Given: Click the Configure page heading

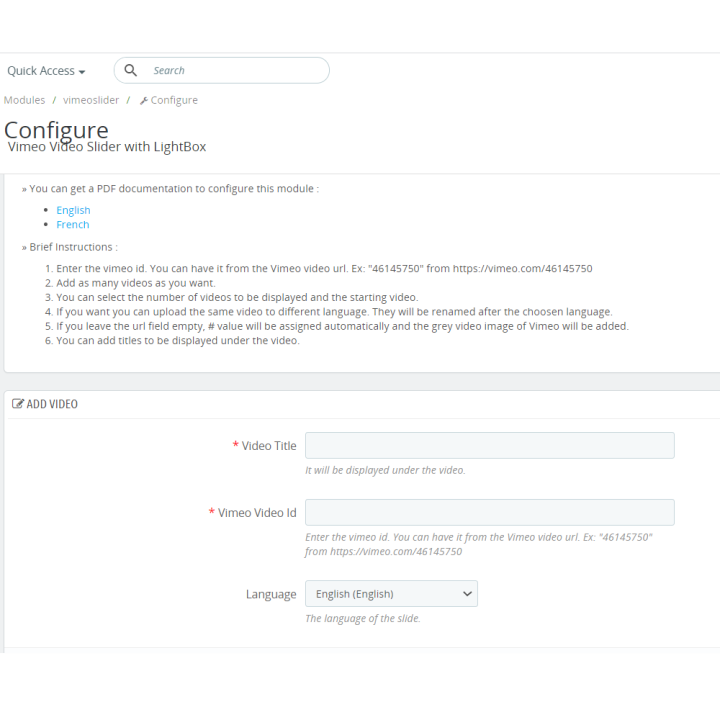Looking at the screenshot, I should (56, 130).
